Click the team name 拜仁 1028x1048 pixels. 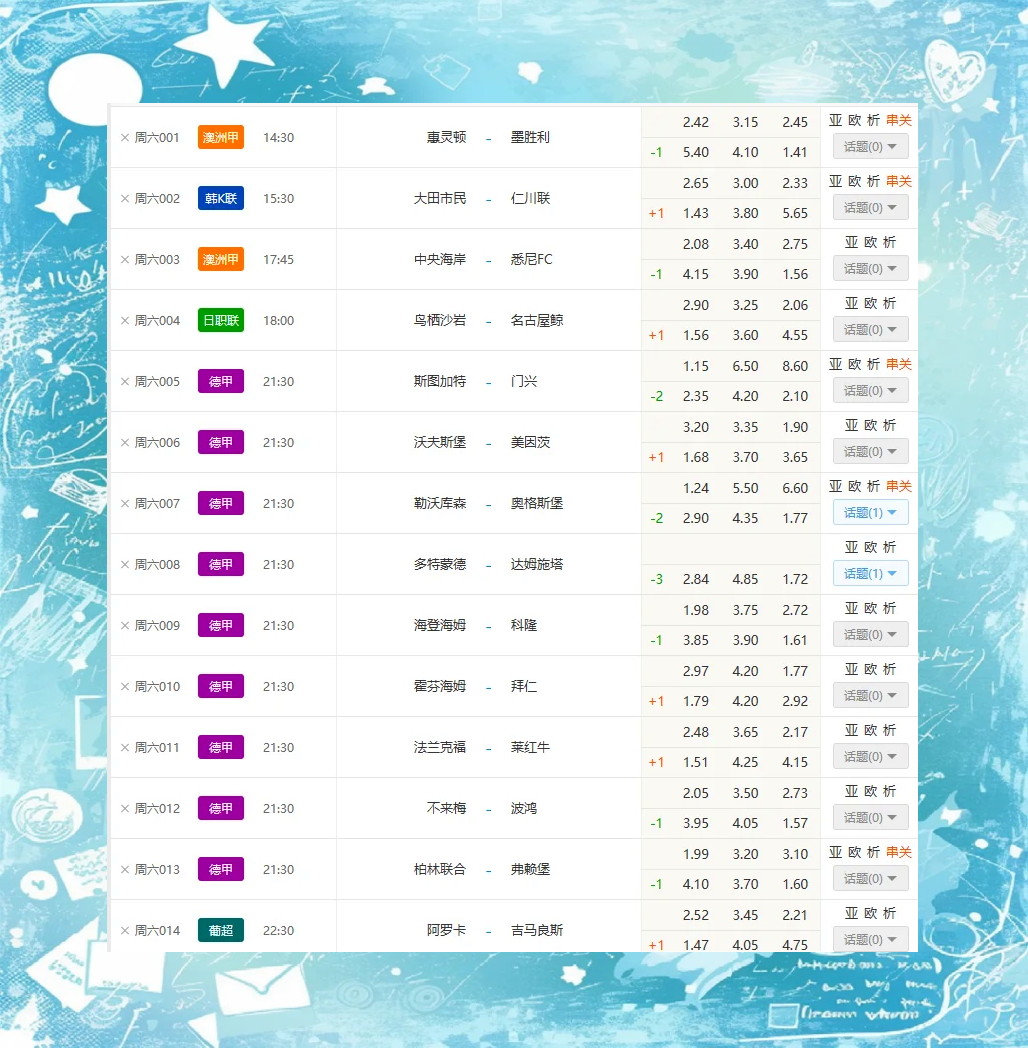524,687
